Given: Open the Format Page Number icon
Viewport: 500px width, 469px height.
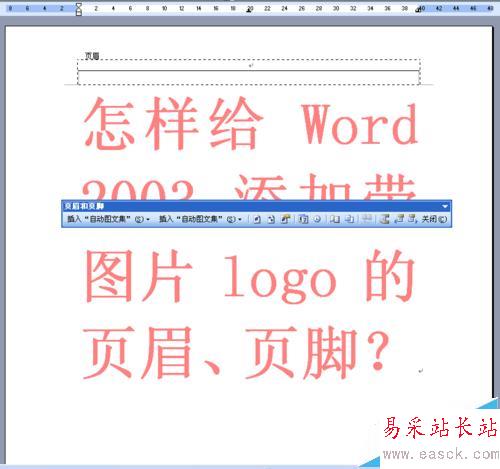Looking at the screenshot, I should click(x=285, y=219).
